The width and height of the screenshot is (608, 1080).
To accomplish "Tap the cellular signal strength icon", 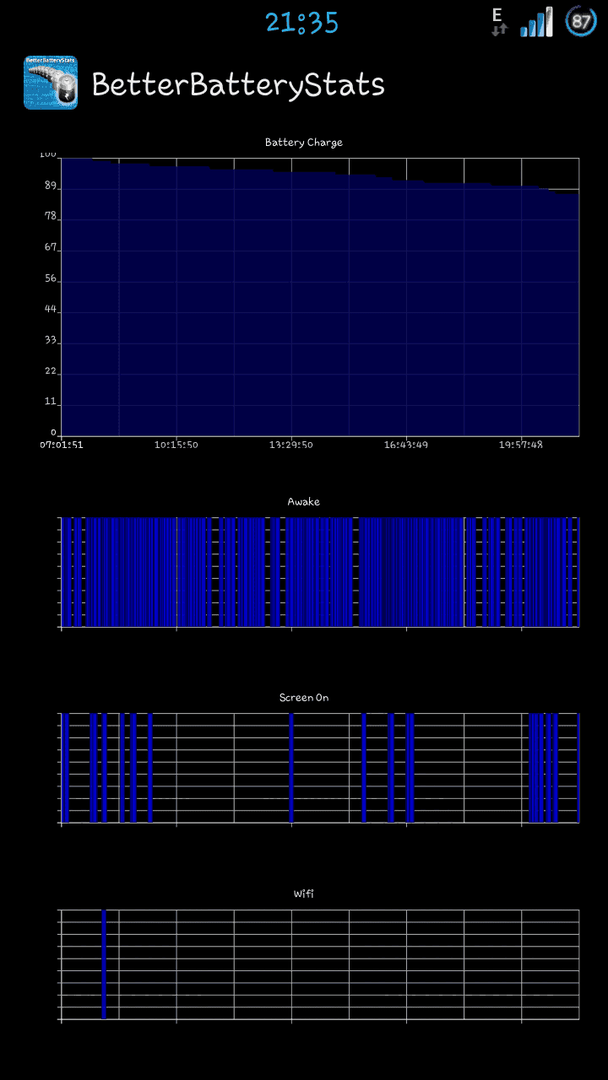I will point(536,21).
